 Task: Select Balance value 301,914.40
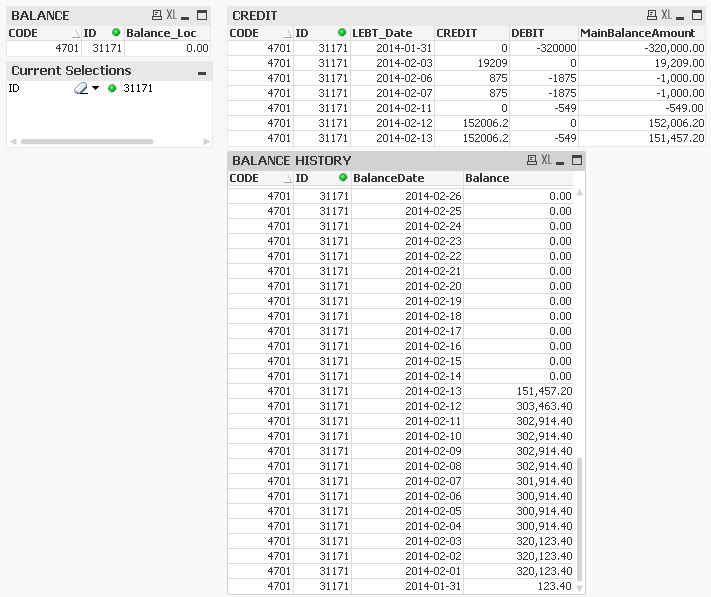coord(518,481)
